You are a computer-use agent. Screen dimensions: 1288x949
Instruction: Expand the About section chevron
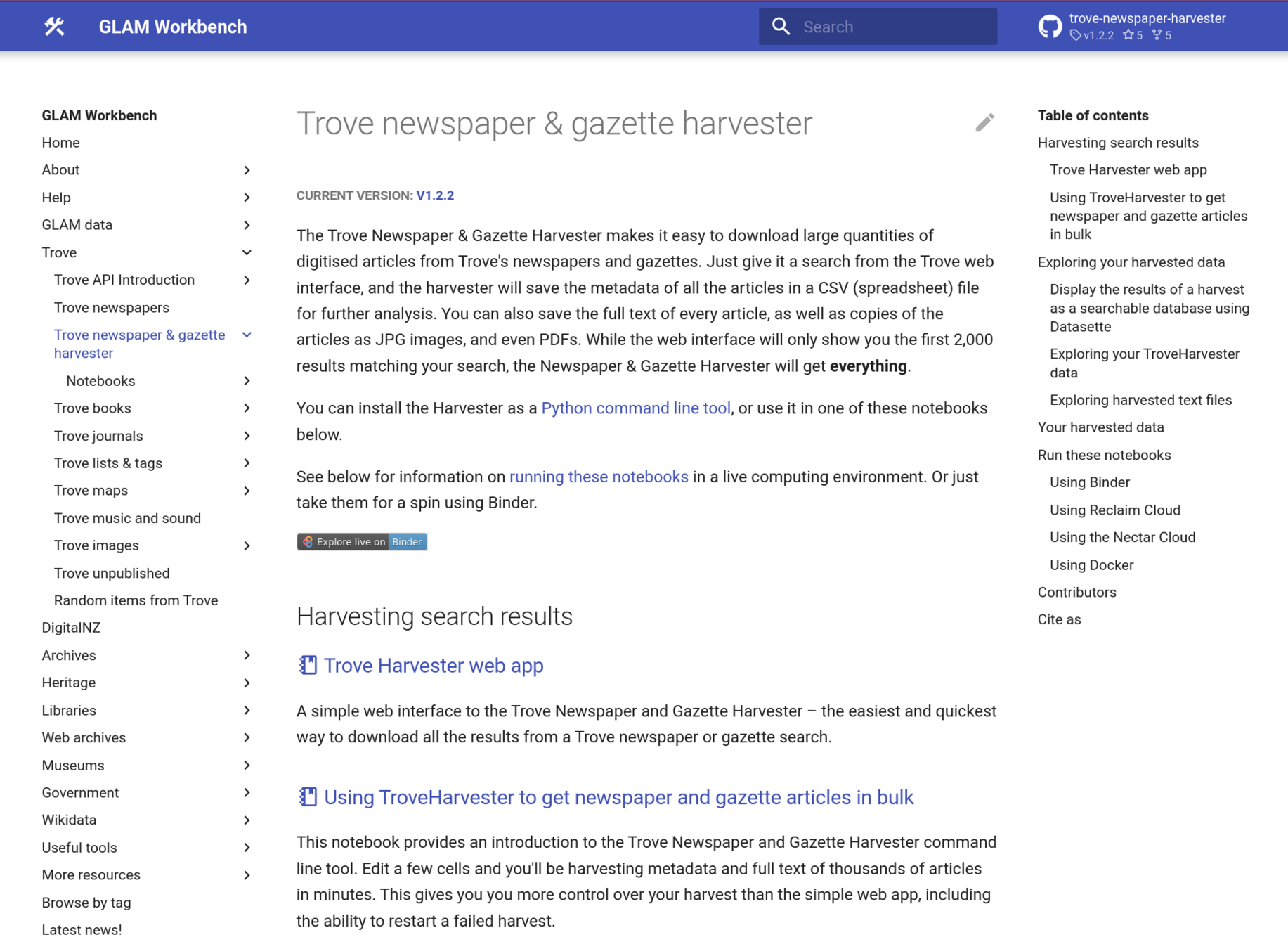247,170
